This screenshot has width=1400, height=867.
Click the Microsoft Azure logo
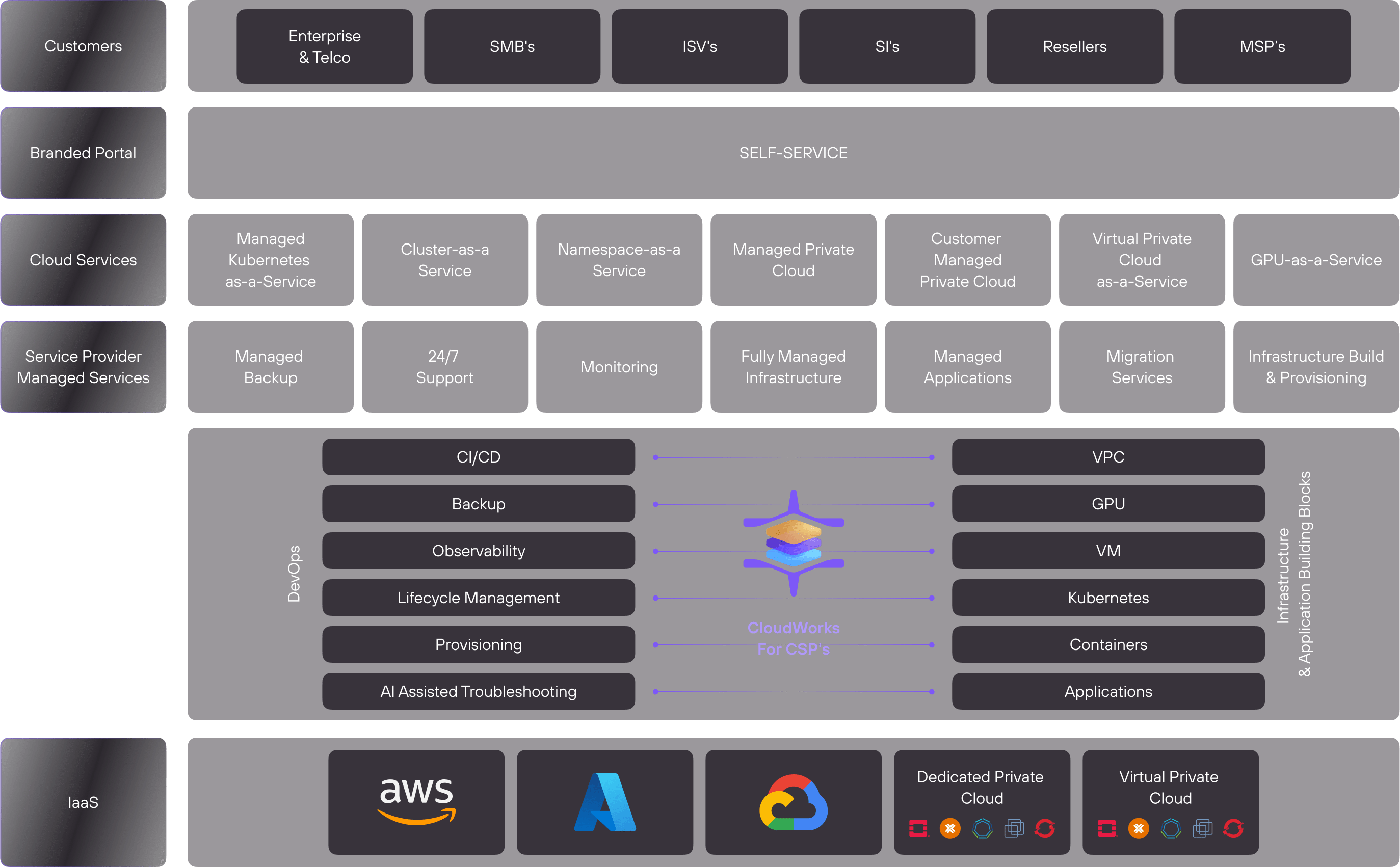point(605,802)
